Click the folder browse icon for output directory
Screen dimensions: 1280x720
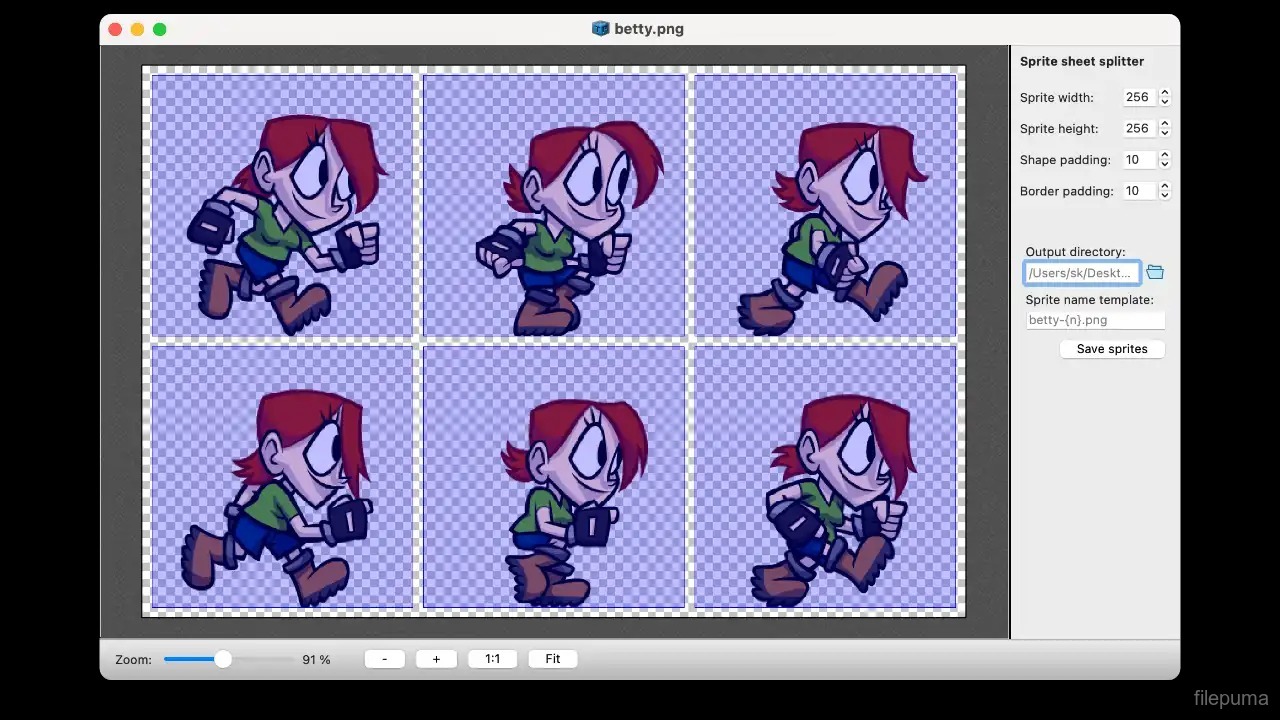1155,272
